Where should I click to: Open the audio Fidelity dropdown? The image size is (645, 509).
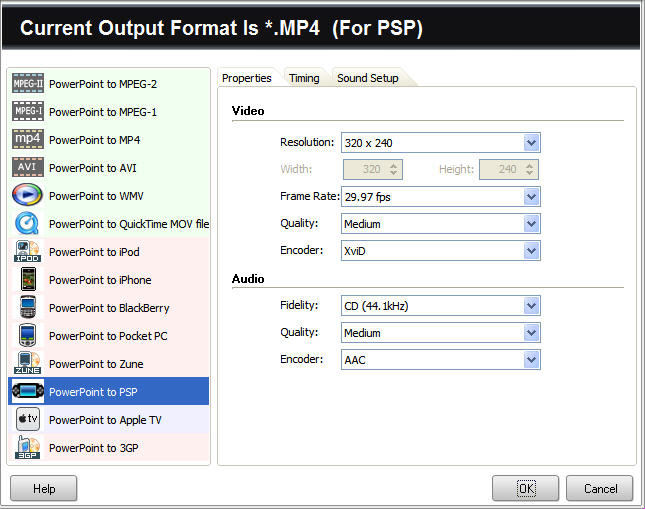point(441,306)
